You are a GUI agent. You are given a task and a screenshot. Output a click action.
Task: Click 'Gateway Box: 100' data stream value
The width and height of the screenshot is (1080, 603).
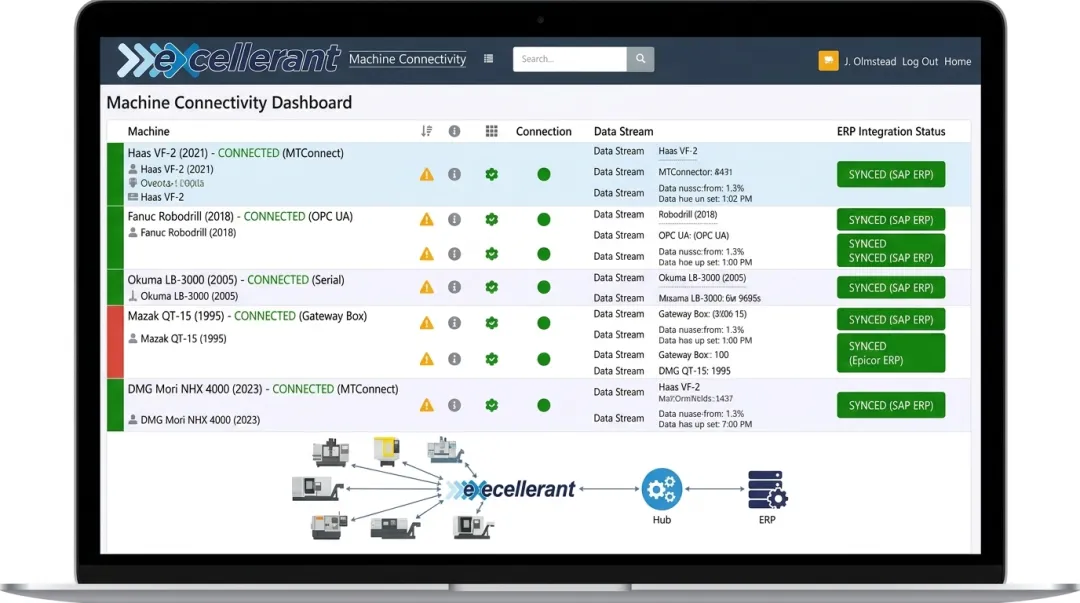(x=693, y=355)
